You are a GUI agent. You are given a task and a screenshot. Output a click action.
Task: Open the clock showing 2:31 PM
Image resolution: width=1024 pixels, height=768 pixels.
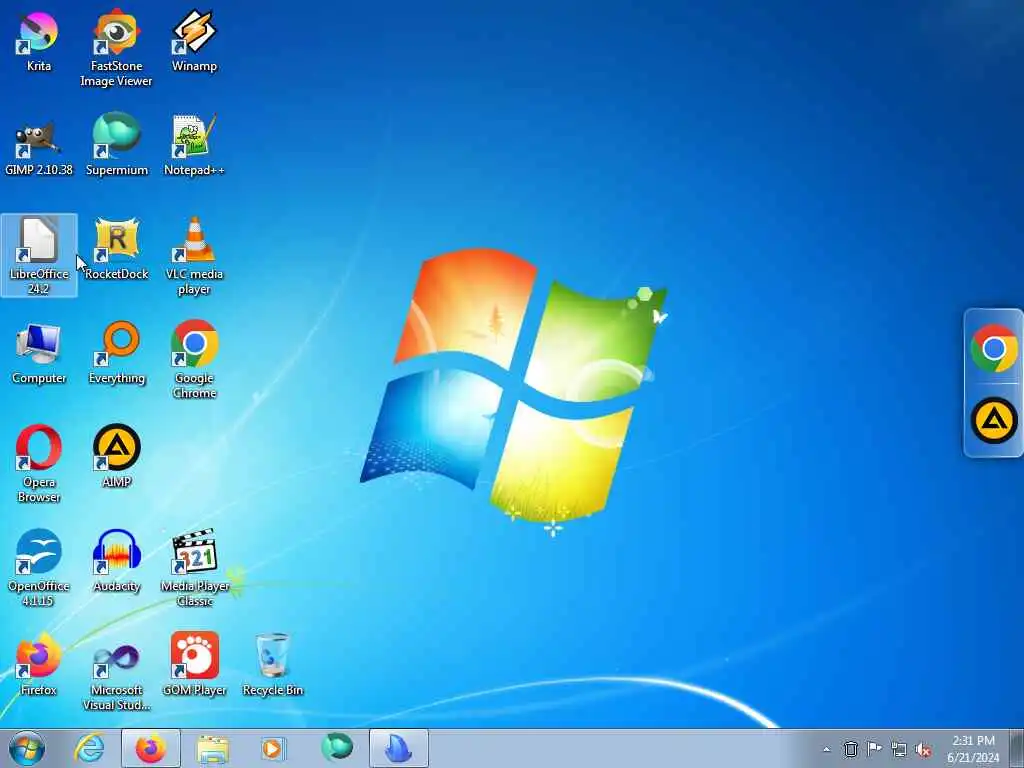click(x=973, y=748)
